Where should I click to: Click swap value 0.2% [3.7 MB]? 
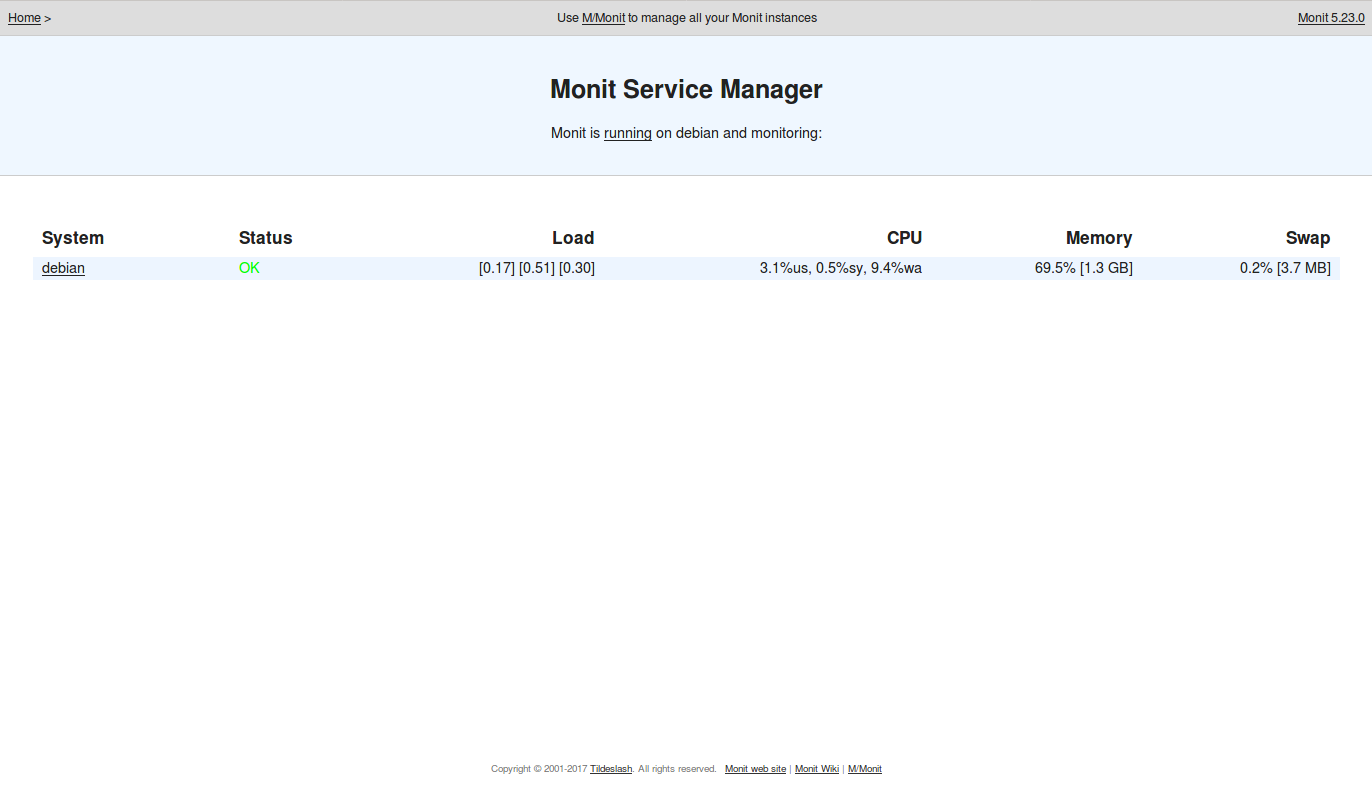1285,268
